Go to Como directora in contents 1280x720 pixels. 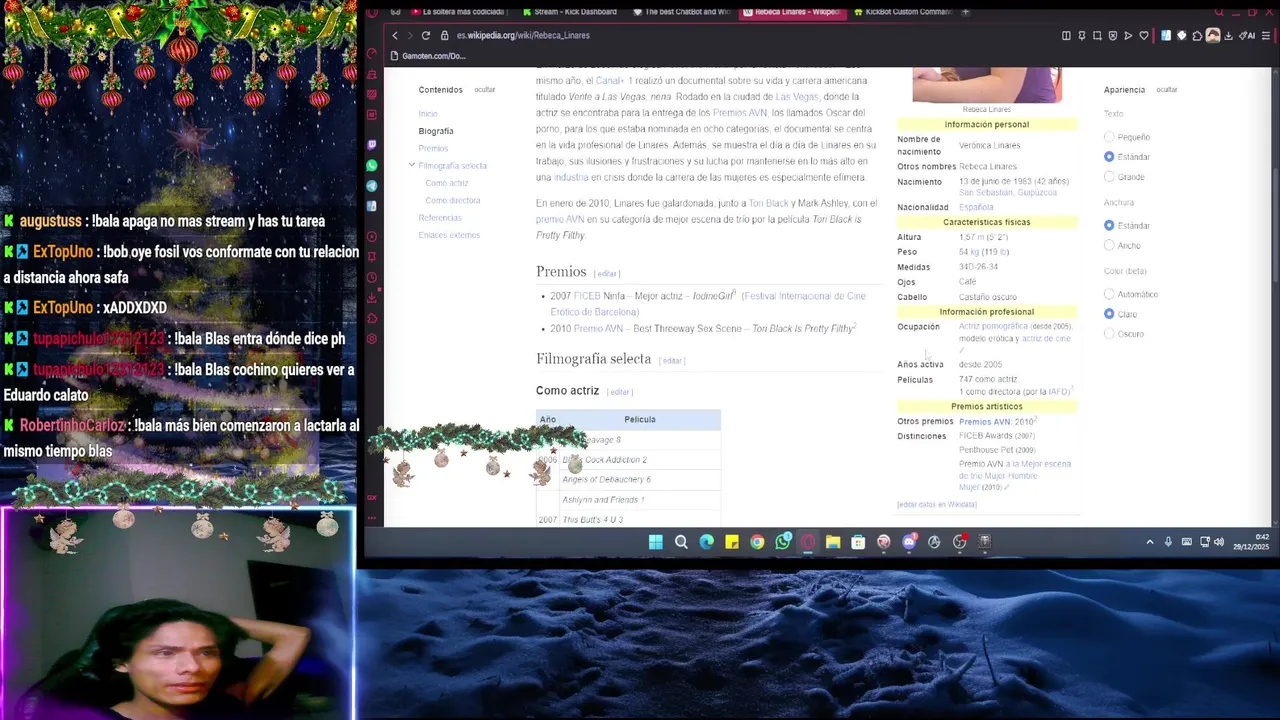tap(453, 200)
